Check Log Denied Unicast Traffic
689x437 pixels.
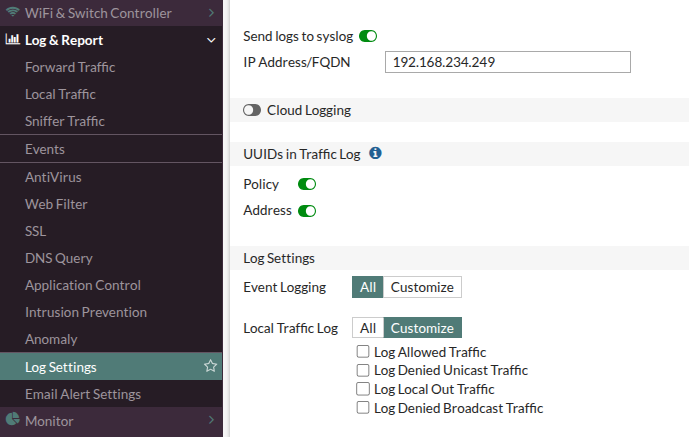363,371
